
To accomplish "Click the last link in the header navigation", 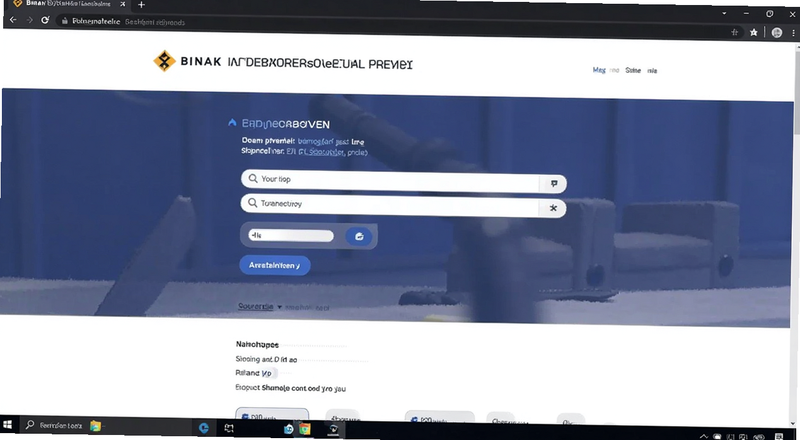I will coord(652,70).
